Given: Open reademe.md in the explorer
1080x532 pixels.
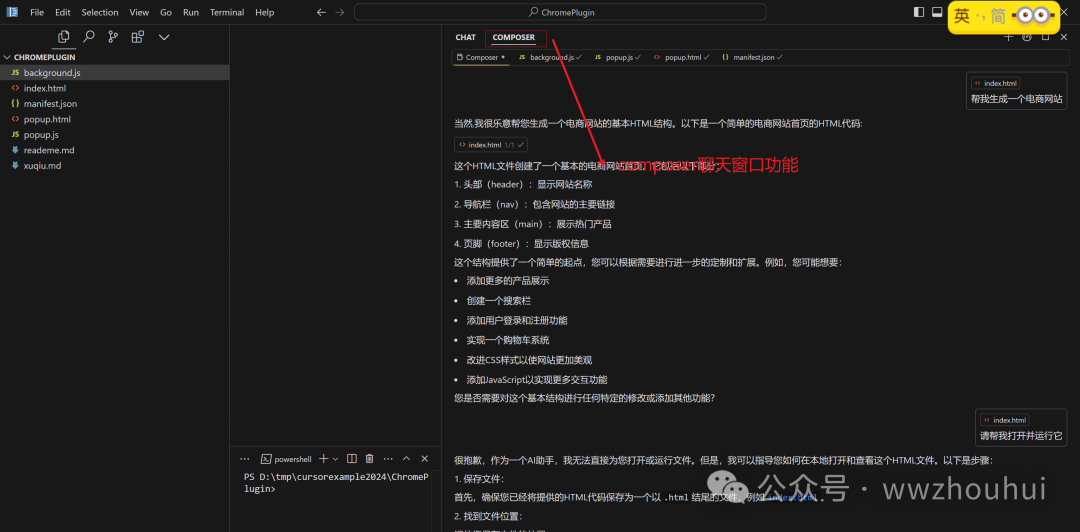Looking at the screenshot, I should (x=114, y=150).
